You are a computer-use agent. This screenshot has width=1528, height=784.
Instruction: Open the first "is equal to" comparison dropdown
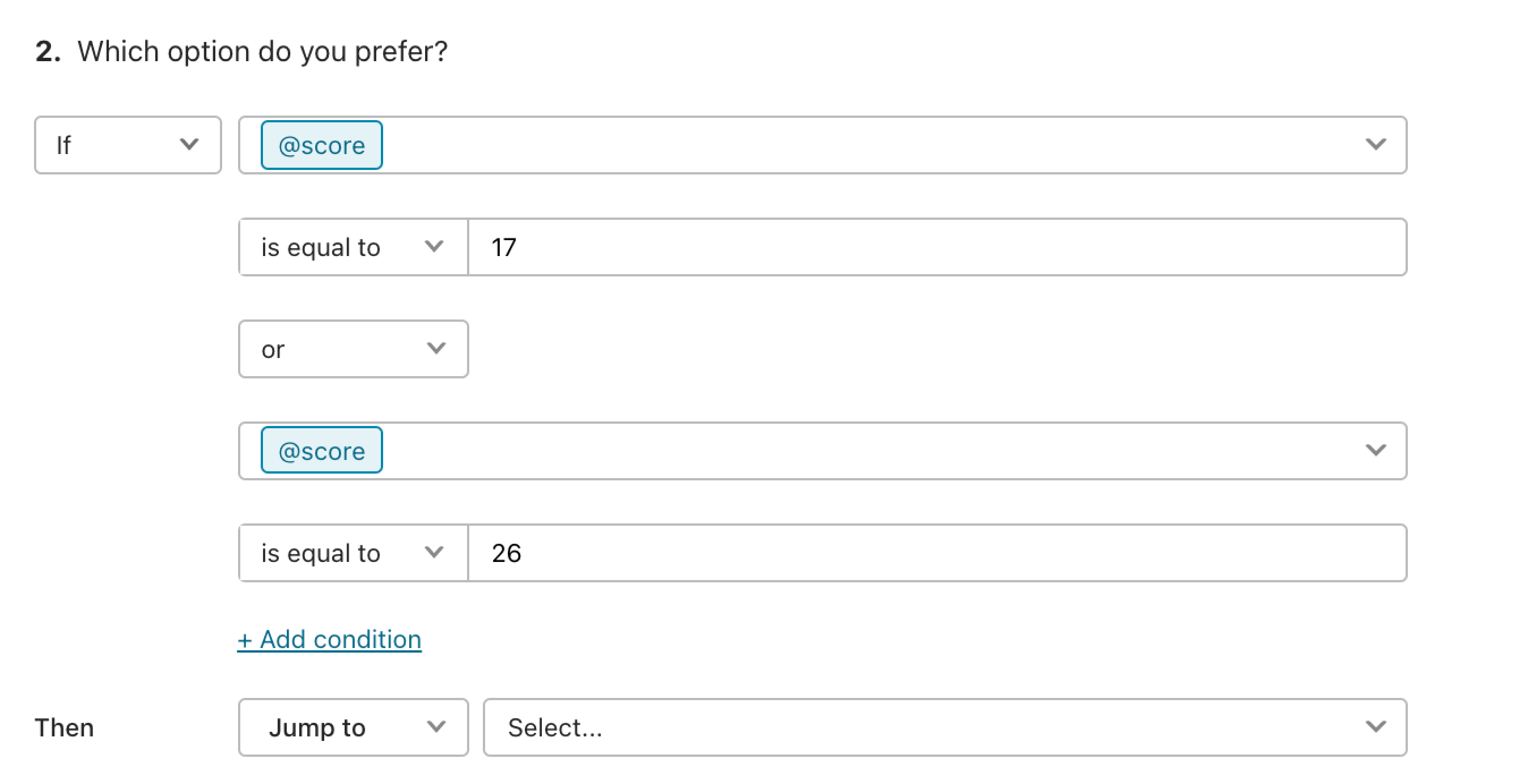coord(353,247)
